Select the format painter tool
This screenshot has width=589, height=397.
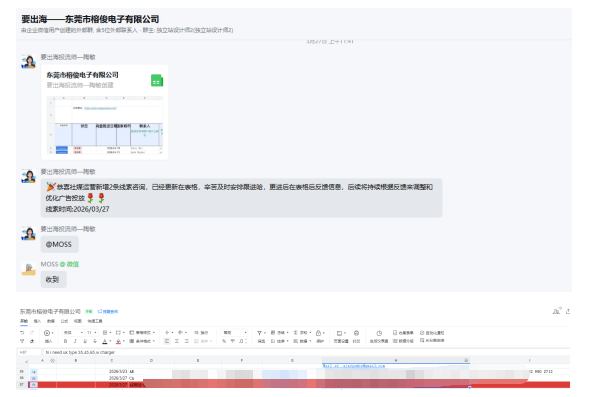tap(22, 341)
